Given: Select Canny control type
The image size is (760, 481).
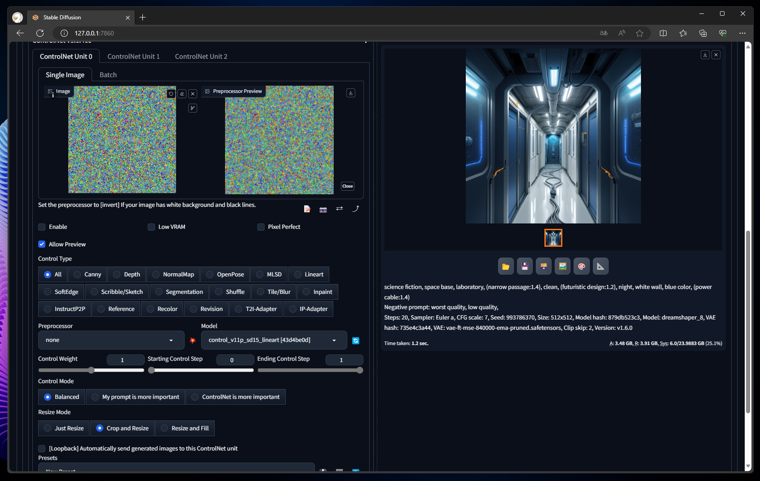Looking at the screenshot, I should coord(88,274).
